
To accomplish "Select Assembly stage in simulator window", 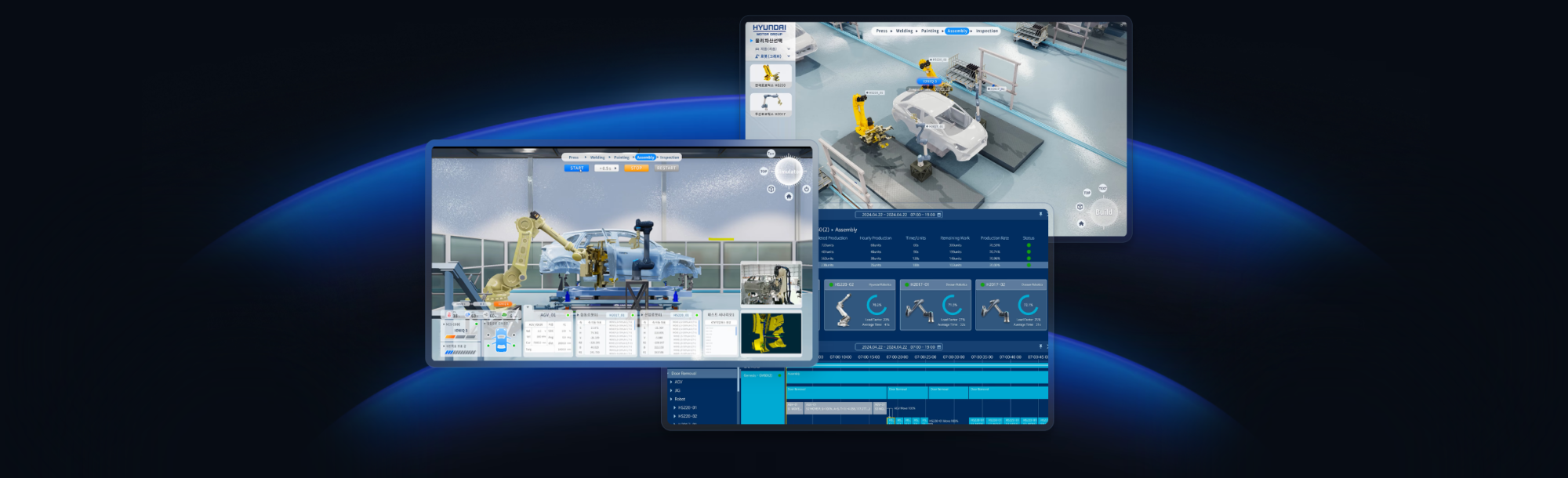I will [645, 158].
